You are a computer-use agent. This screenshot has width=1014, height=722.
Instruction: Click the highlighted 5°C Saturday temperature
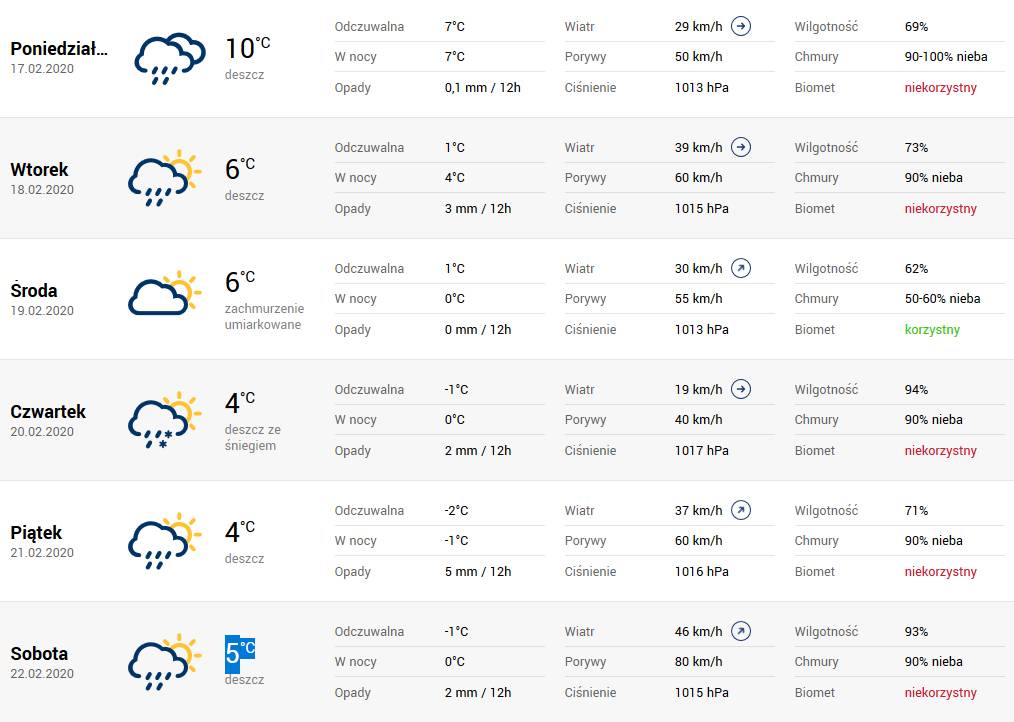click(x=240, y=653)
